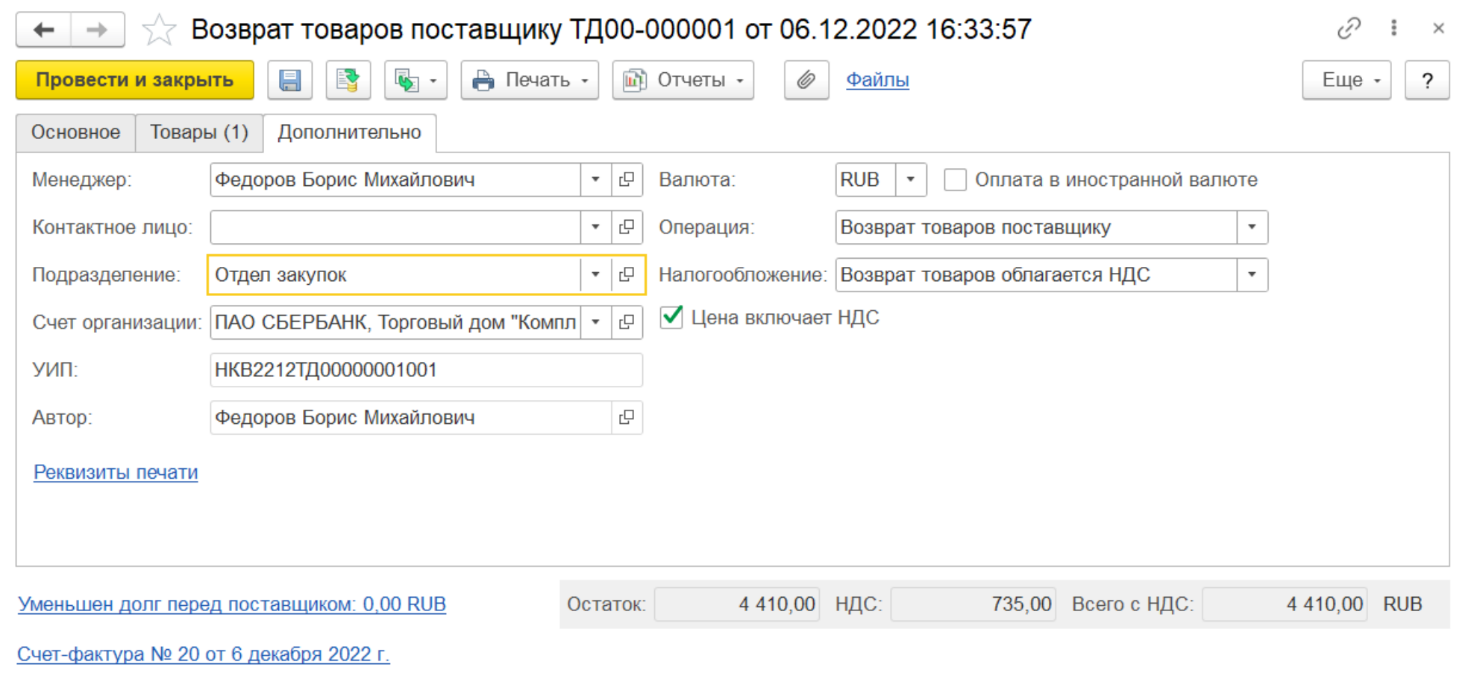Expand the Валюта RUB dropdown
Image resolution: width=1477 pixels, height=684 pixels.
coord(910,180)
